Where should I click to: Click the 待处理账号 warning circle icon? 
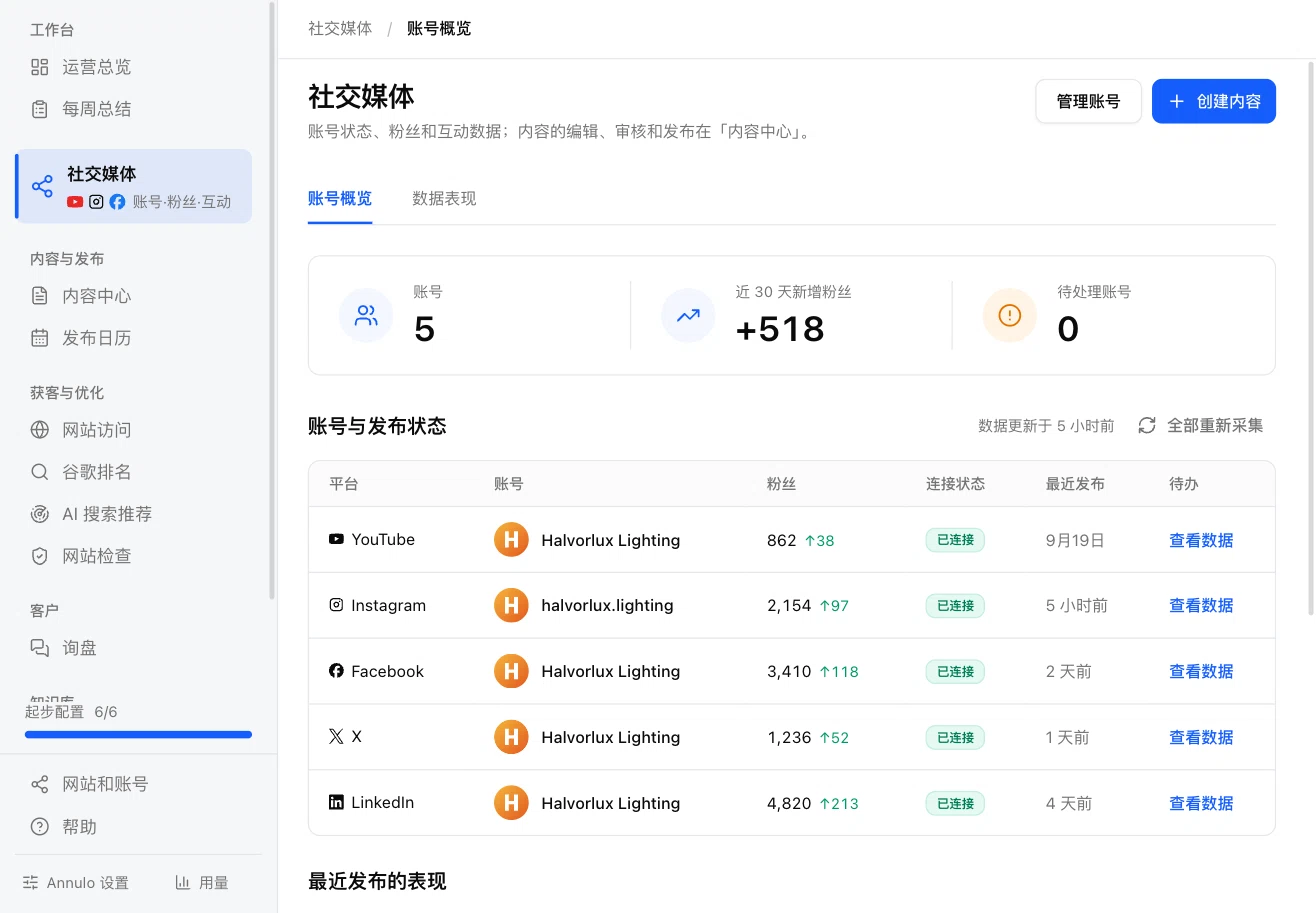1010,316
